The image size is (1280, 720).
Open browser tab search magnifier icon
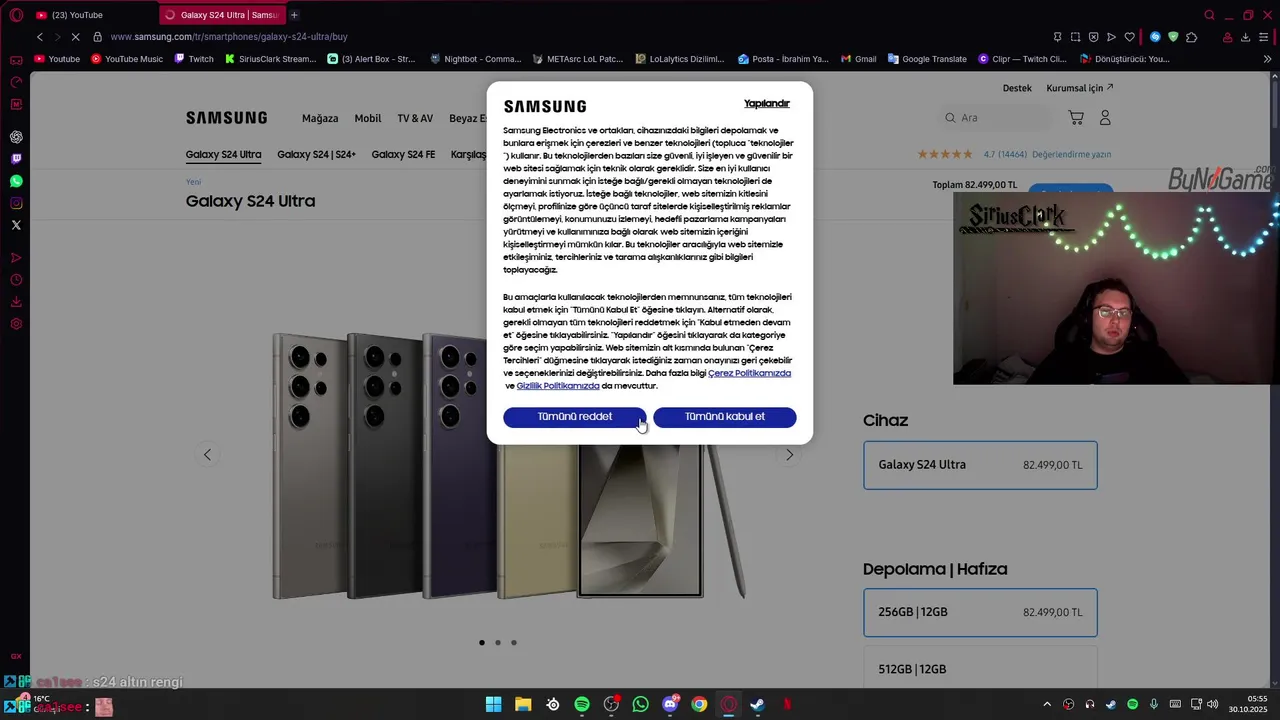pos(1209,15)
